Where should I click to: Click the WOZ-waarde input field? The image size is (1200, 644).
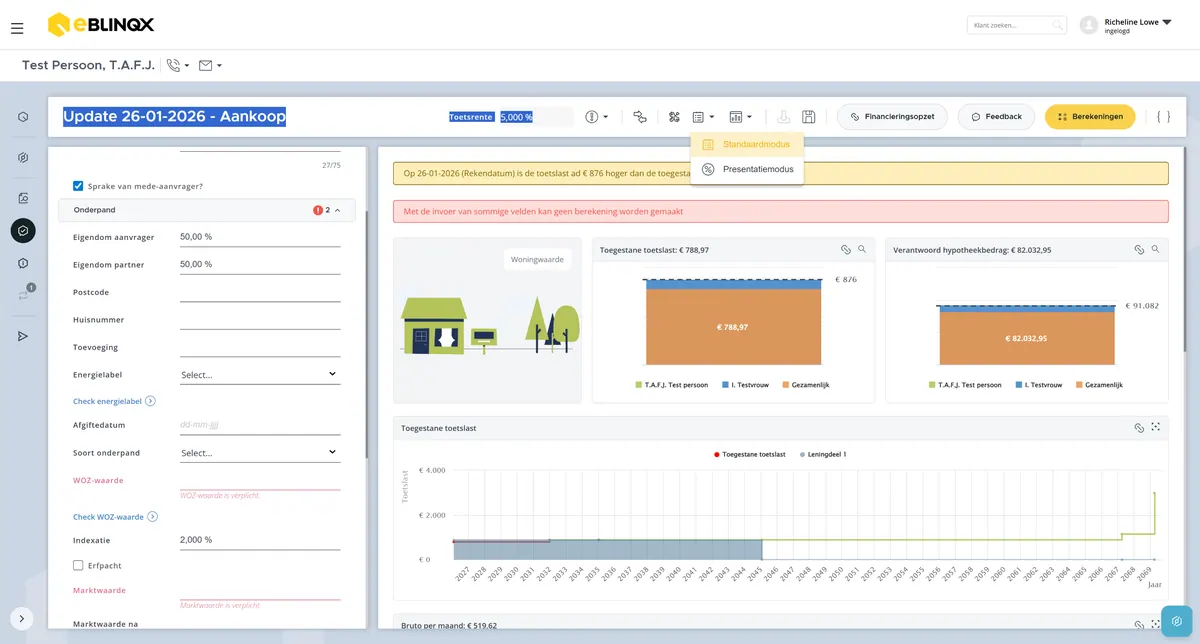(260, 480)
